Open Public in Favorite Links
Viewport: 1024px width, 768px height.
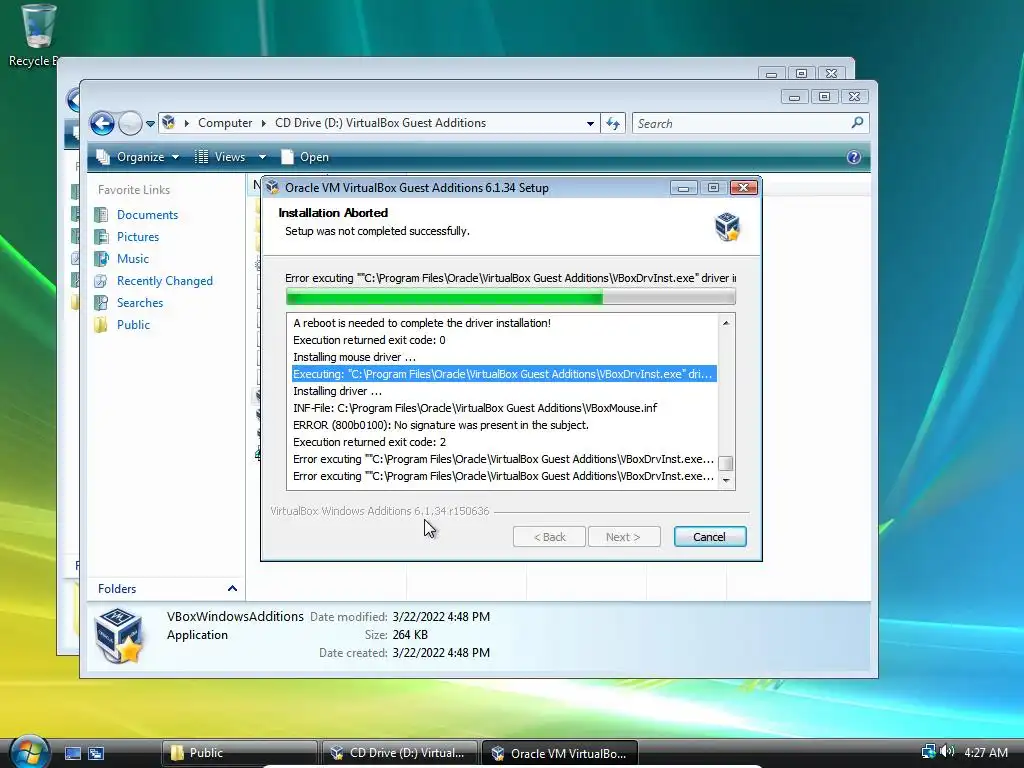133,325
